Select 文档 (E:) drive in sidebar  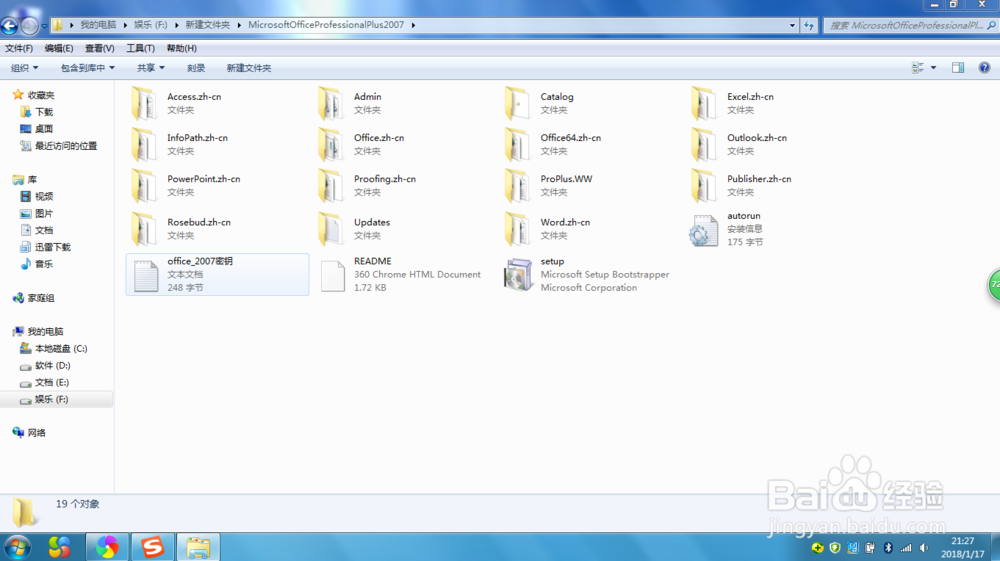tap(52, 382)
